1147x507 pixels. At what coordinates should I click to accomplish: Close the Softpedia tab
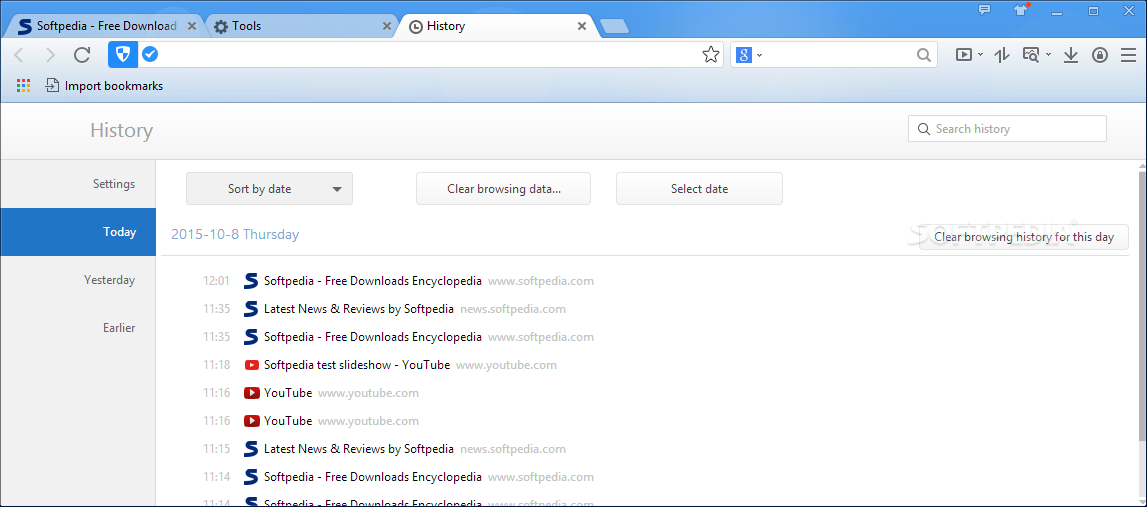192,26
